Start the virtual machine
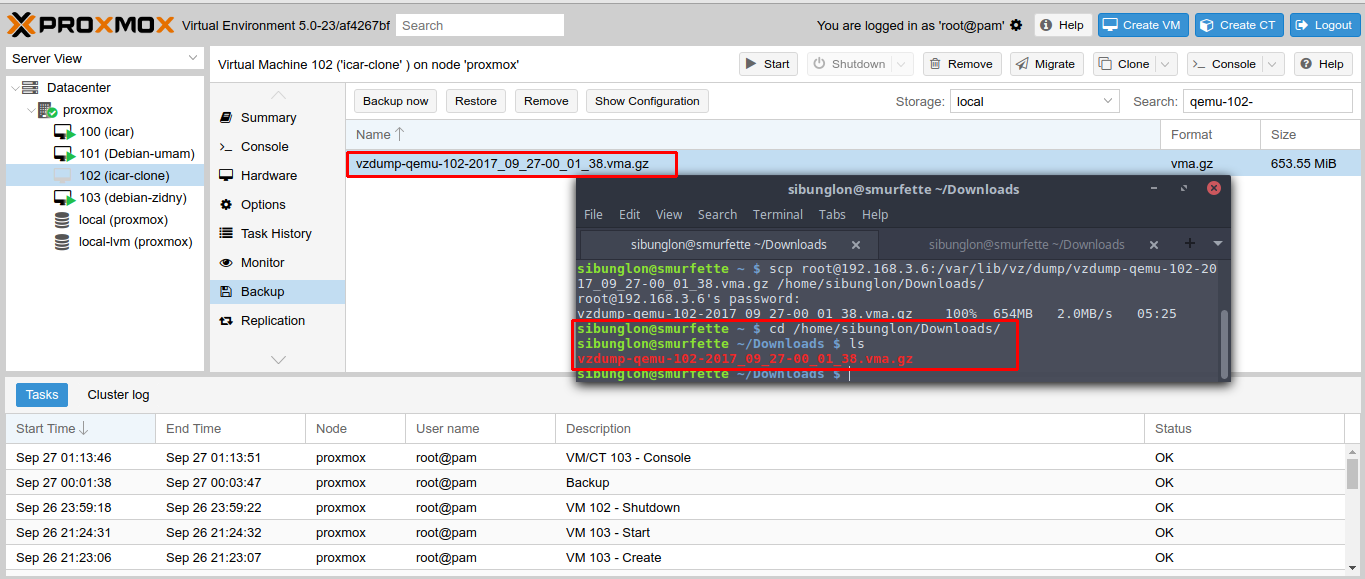The height and width of the screenshot is (579, 1365). pos(769,64)
